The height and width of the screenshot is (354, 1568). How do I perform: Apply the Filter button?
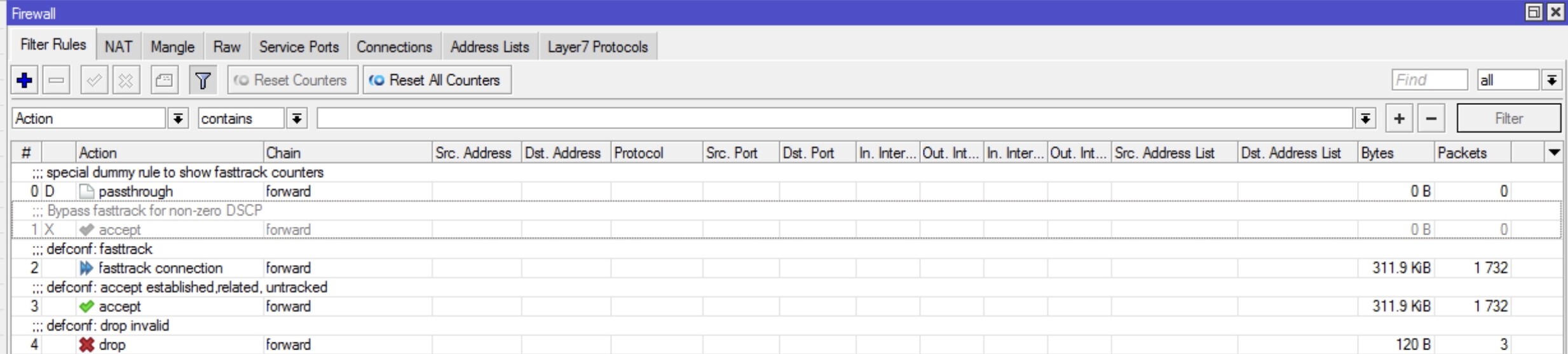point(1508,118)
